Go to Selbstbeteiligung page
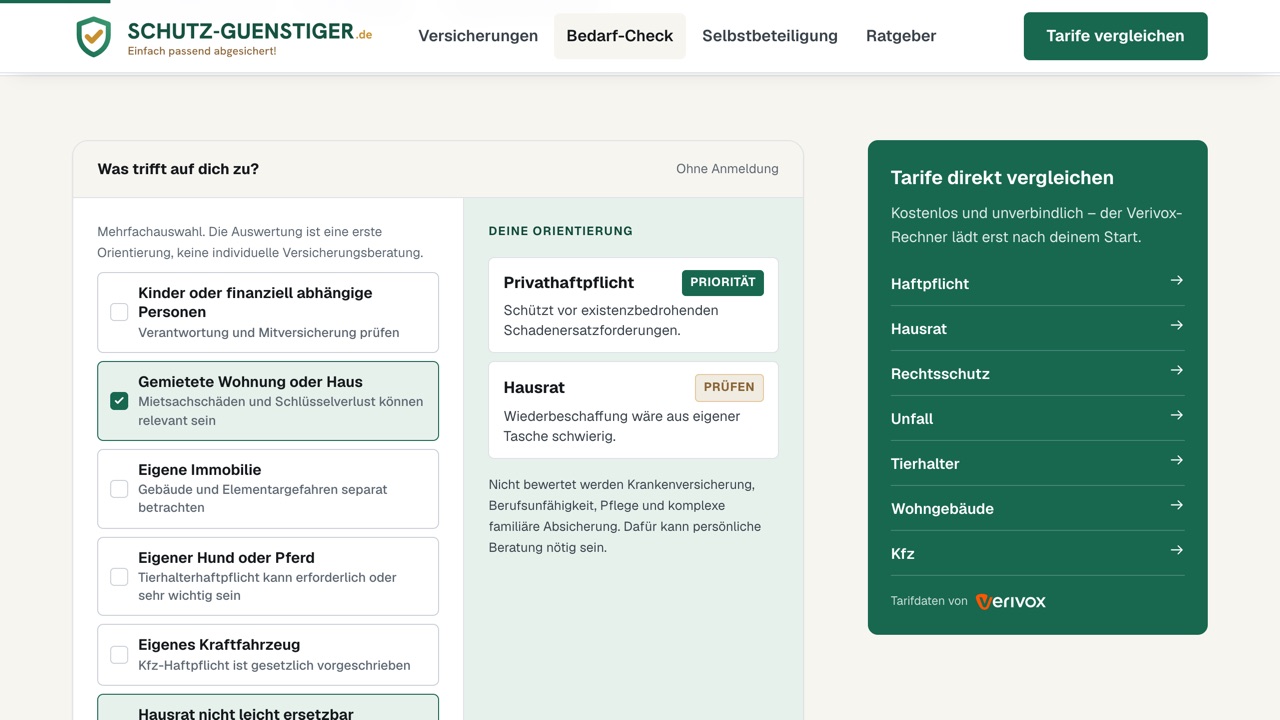The width and height of the screenshot is (1280, 720). click(x=770, y=36)
